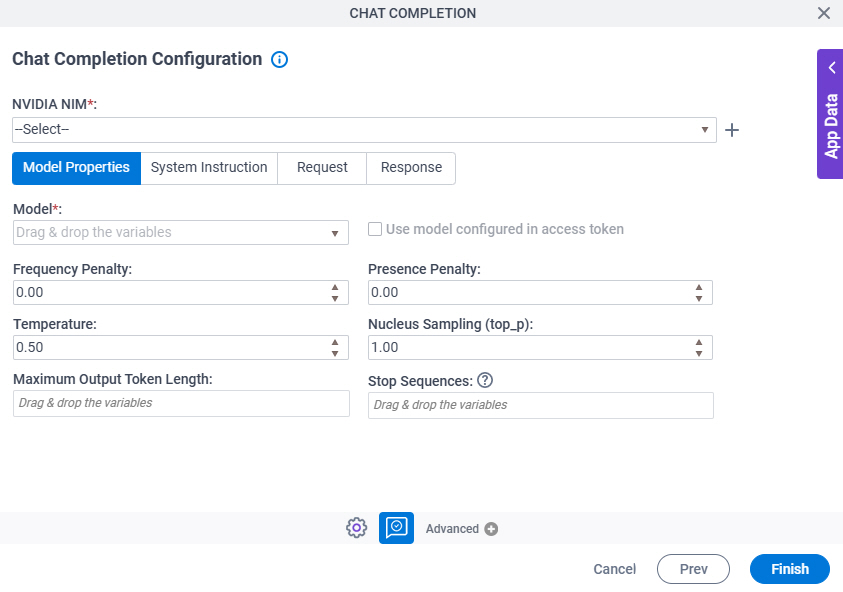Image resolution: width=843 pixels, height=592 pixels.
Task: Close the Chat Completion dialog
Action: pyautogui.click(x=824, y=13)
